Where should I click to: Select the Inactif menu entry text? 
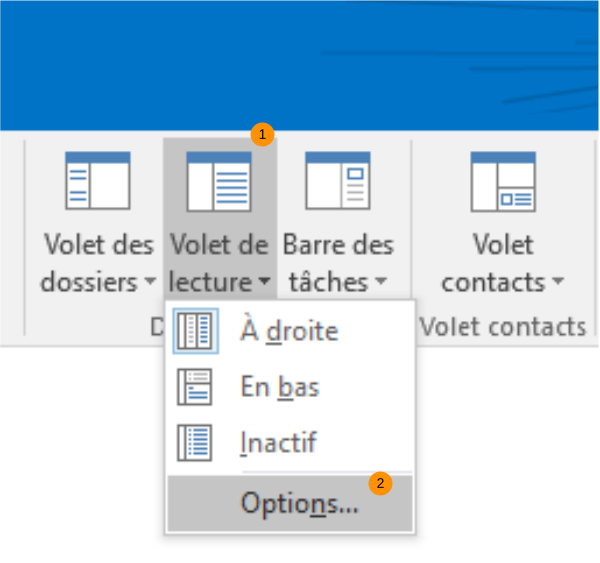pyautogui.click(x=279, y=442)
